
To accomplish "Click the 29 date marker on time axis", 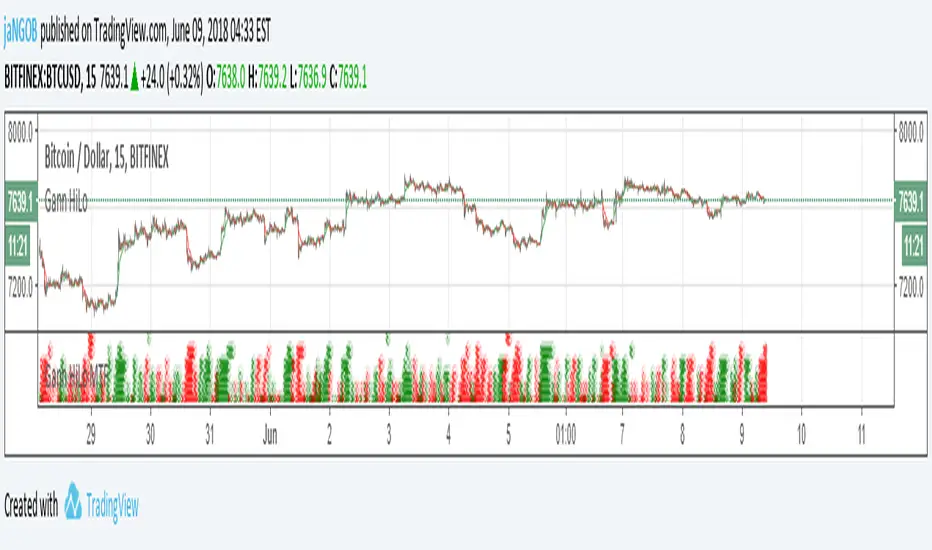I will 91,435.
